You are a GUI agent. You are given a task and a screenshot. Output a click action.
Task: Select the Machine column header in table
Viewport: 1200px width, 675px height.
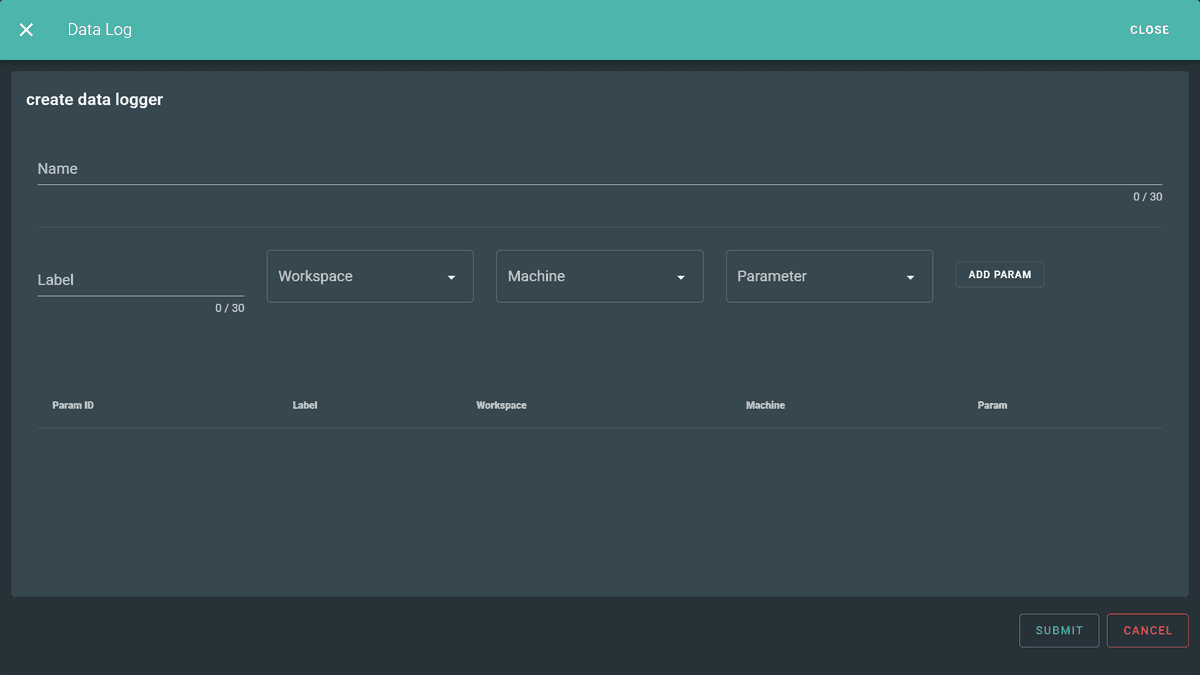click(765, 405)
